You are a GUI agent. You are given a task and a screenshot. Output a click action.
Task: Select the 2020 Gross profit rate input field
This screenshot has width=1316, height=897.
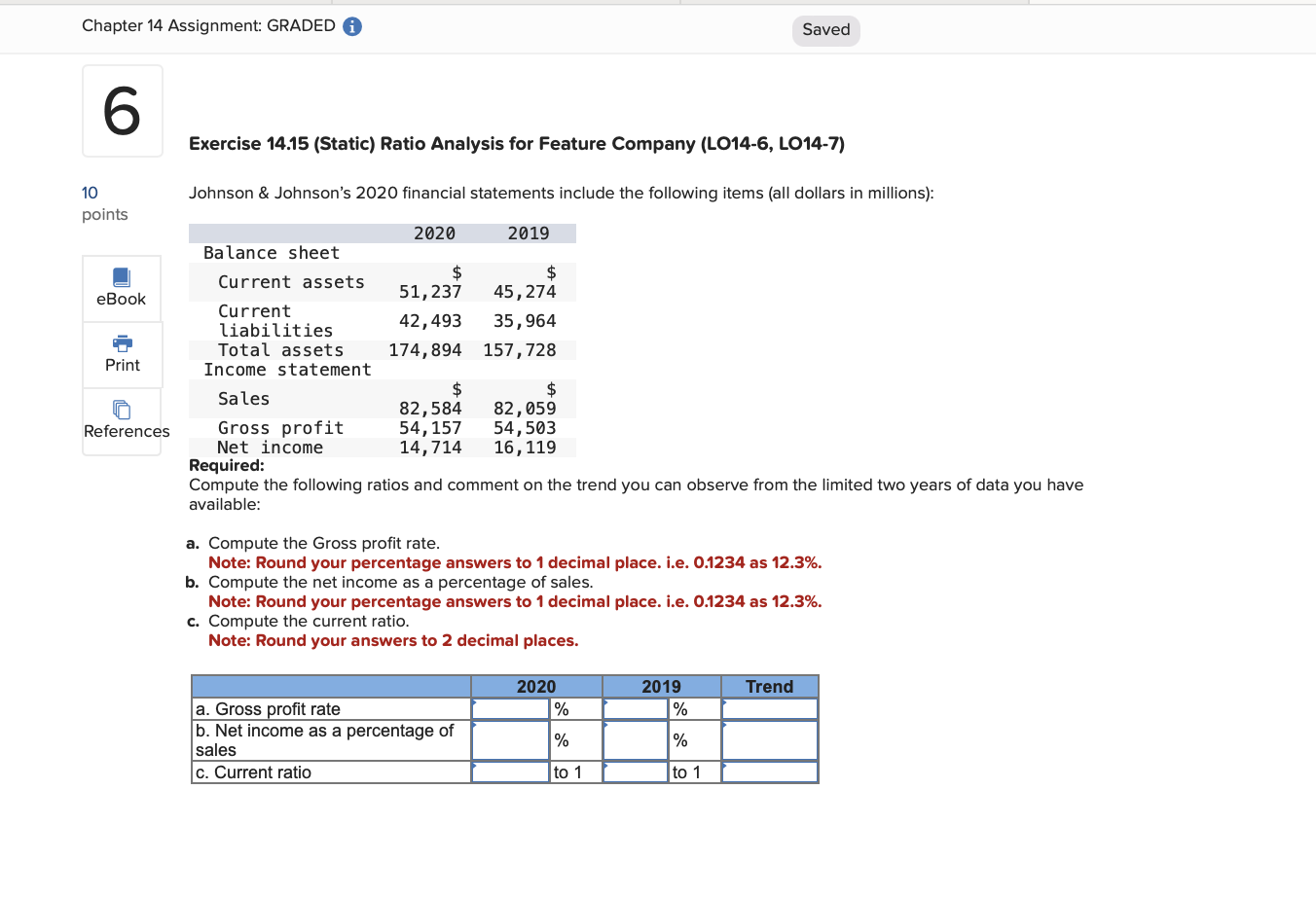pos(510,709)
